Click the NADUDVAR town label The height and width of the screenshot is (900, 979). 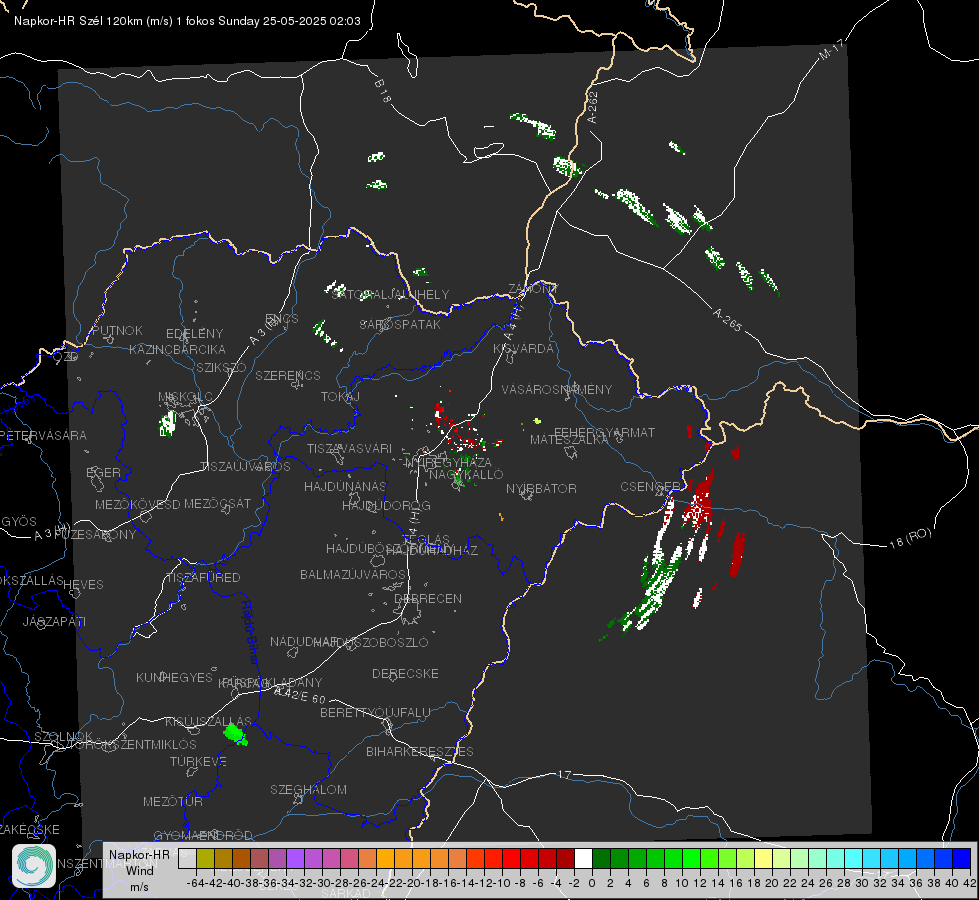coord(304,642)
